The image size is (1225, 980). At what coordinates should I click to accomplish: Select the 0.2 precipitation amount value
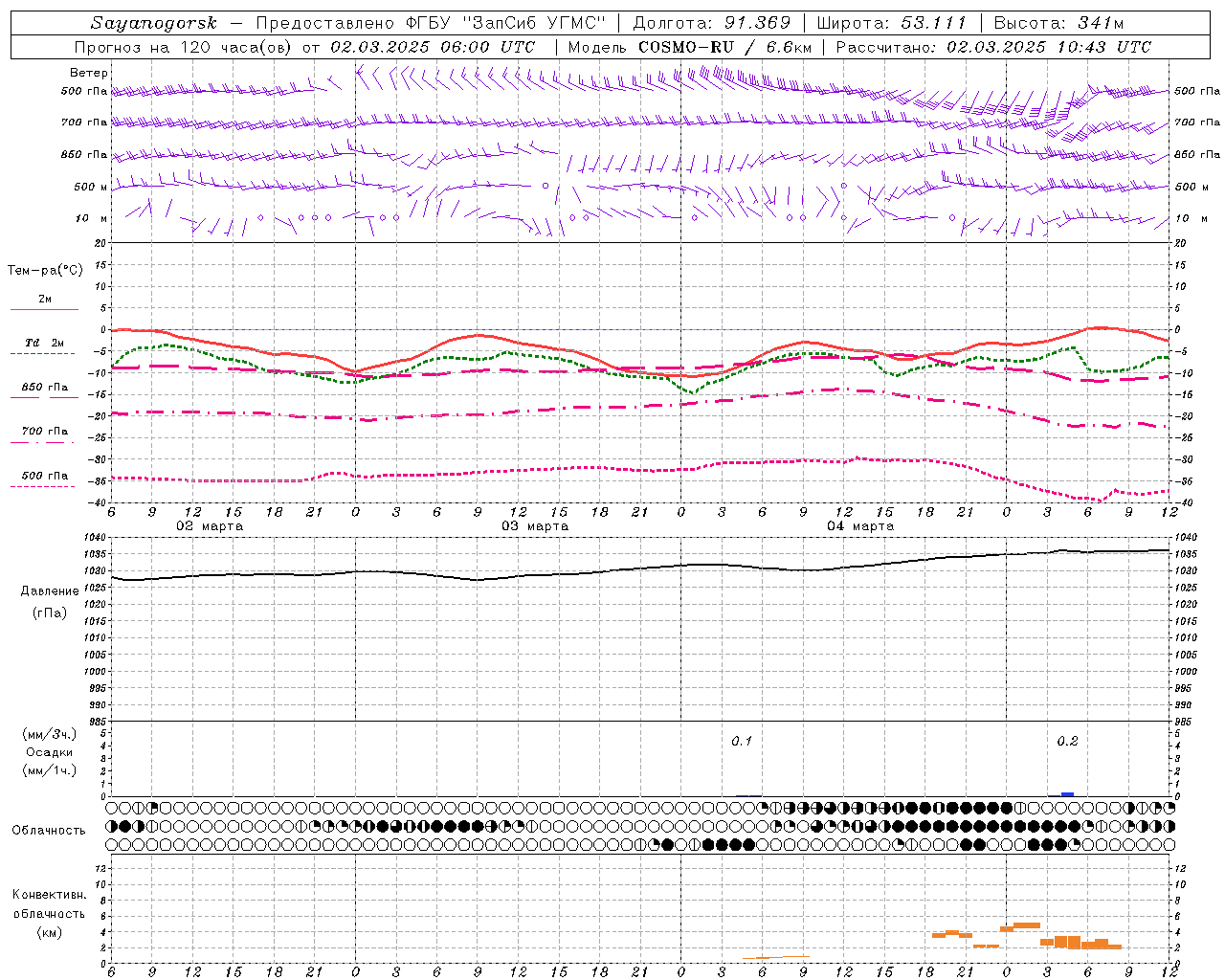click(1067, 742)
